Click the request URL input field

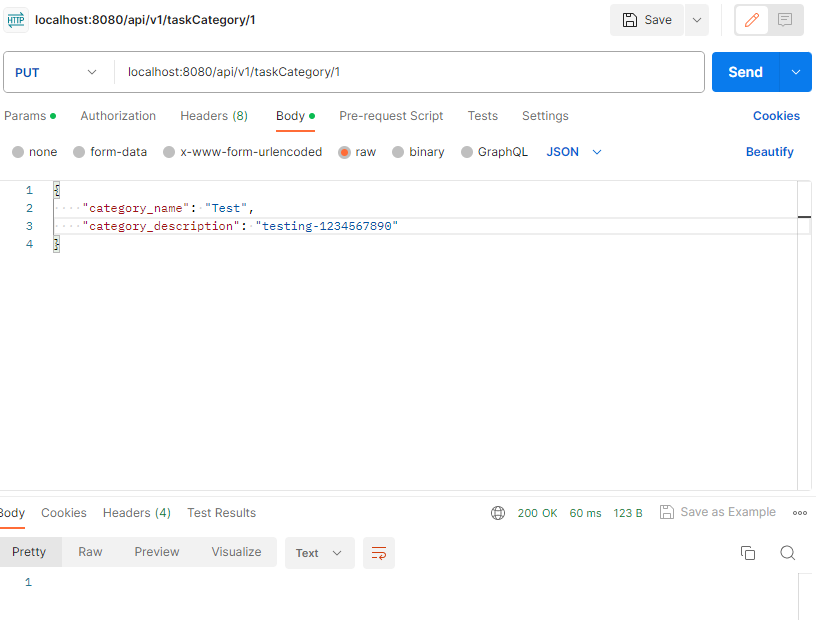pyautogui.click(x=409, y=72)
